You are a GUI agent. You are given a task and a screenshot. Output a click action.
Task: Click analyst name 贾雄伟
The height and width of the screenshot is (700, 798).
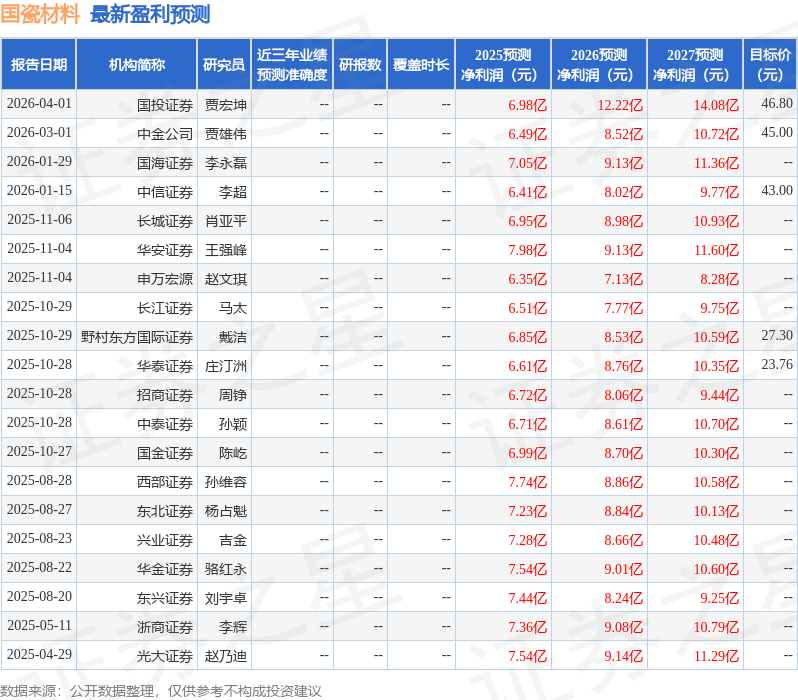(226, 134)
